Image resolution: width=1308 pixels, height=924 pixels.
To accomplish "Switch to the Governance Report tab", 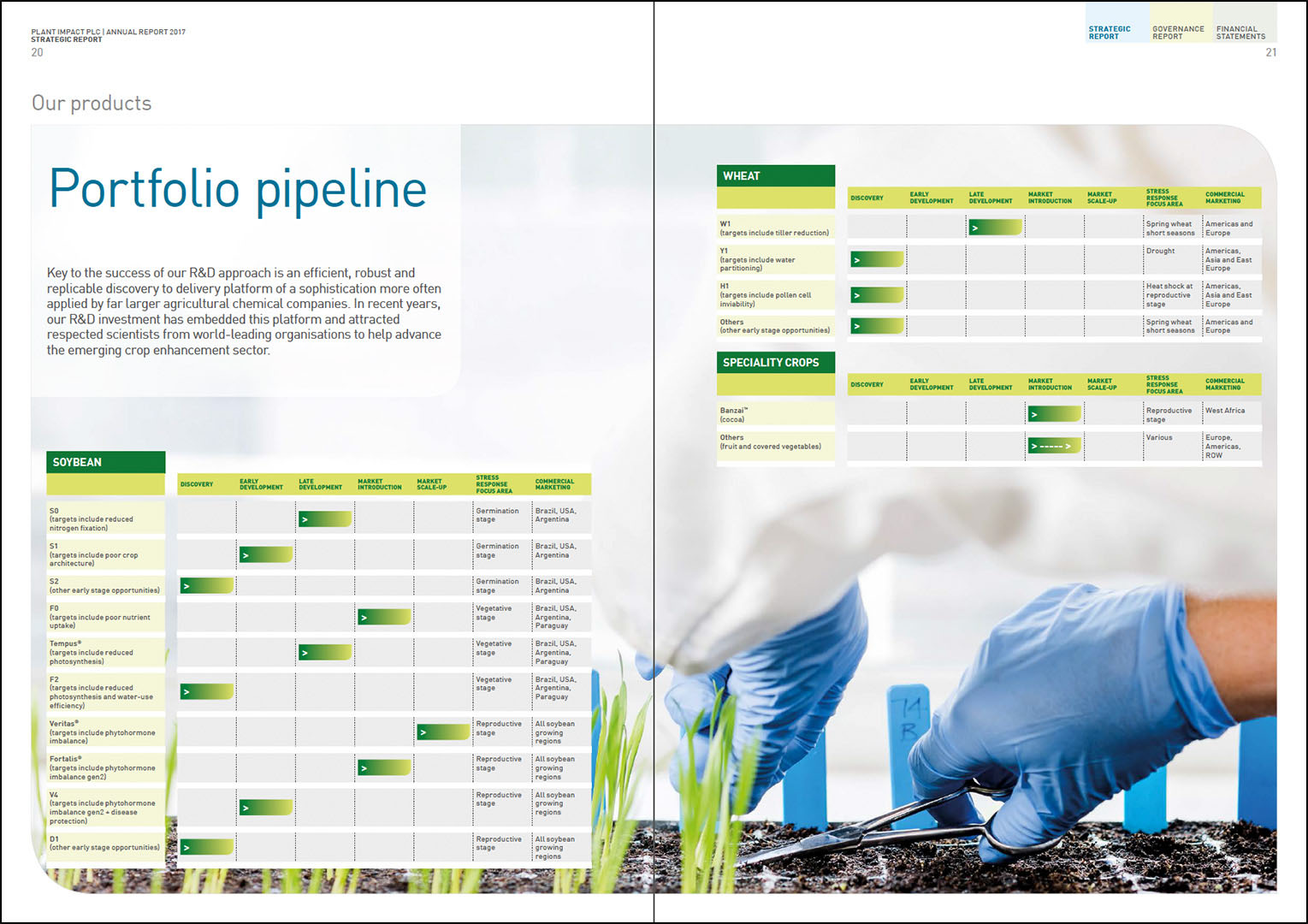I will pos(1179,32).
